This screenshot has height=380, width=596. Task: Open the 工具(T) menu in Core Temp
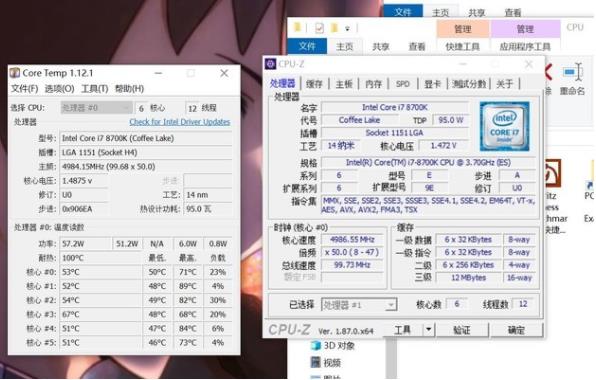coord(95,89)
